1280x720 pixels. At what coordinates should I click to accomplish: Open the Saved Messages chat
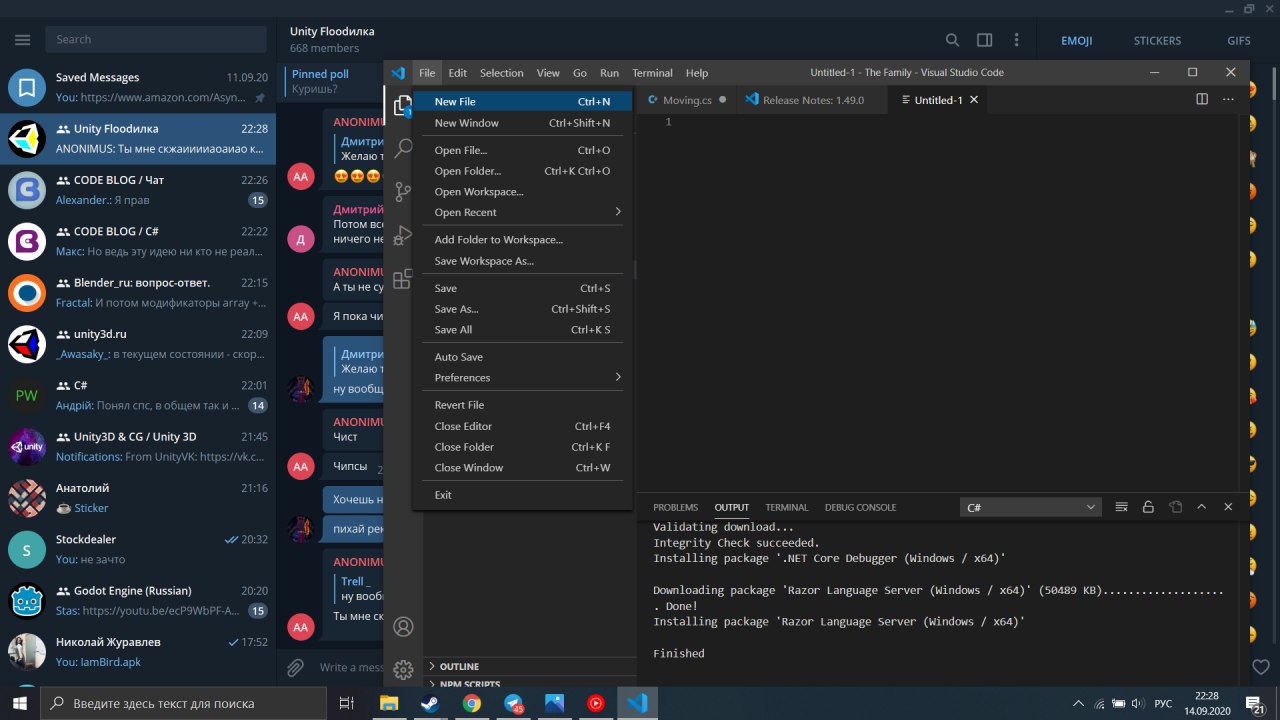tap(137, 87)
